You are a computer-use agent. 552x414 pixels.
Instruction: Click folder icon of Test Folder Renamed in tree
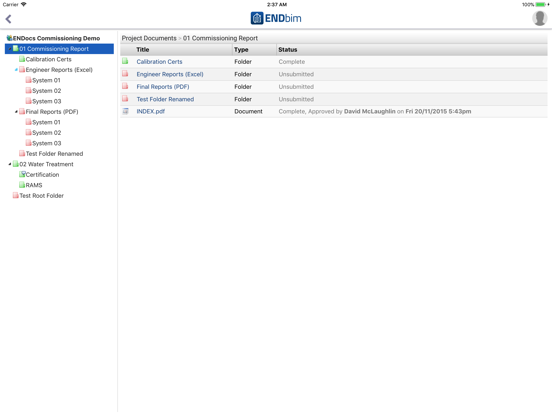[22, 153]
